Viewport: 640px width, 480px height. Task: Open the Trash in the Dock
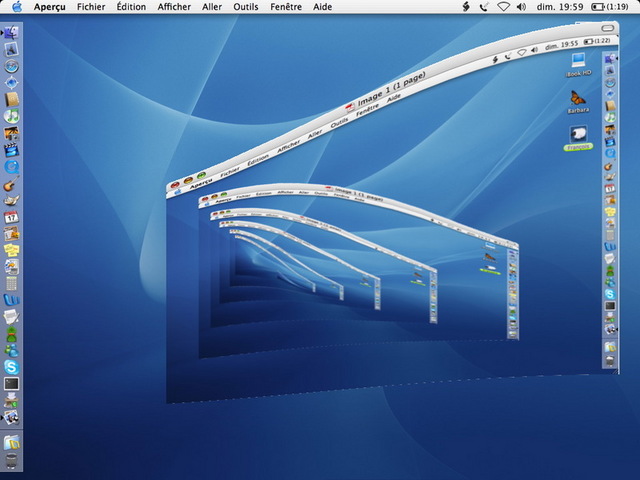click(x=11, y=460)
